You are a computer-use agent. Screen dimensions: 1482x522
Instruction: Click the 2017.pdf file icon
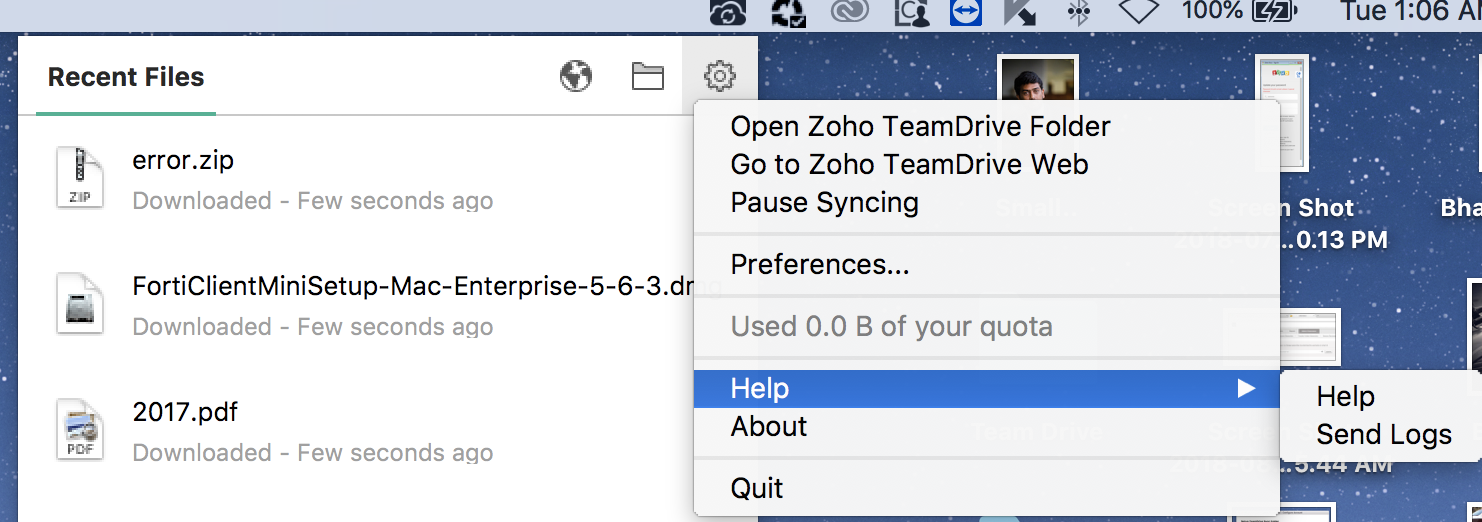80,431
